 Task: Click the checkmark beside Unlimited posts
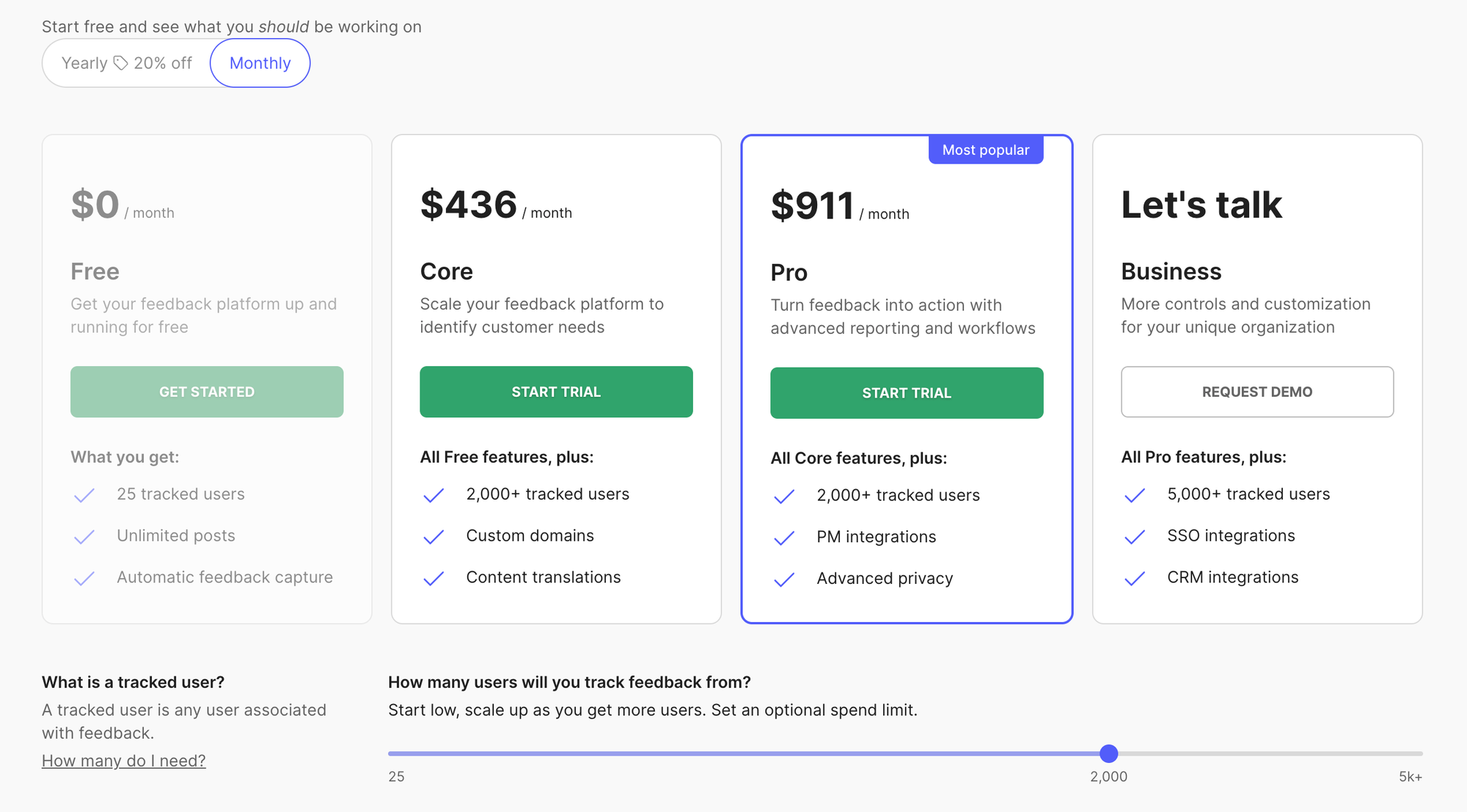click(x=84, y=537)
